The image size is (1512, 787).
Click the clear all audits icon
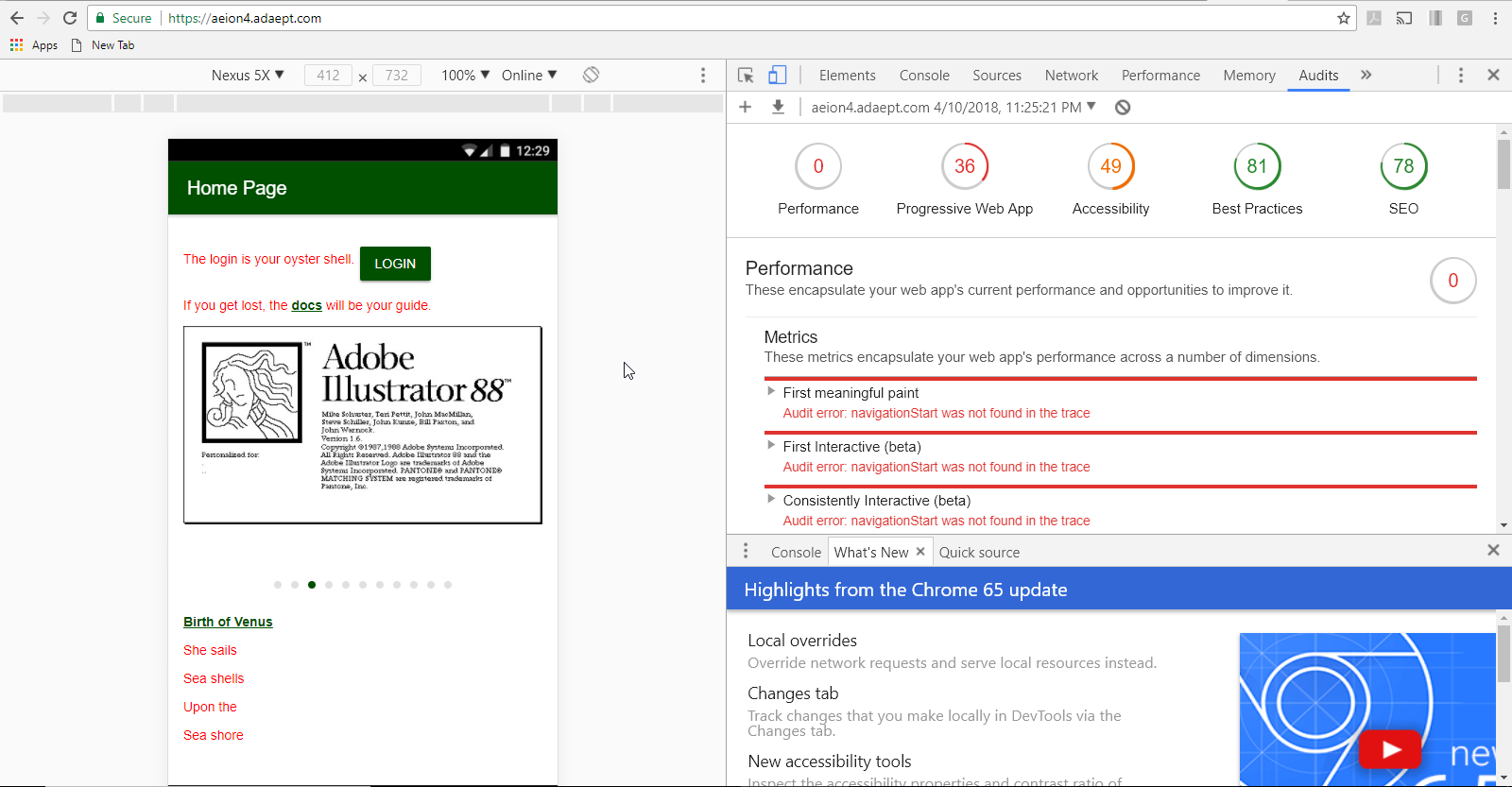coord(1123,107)
